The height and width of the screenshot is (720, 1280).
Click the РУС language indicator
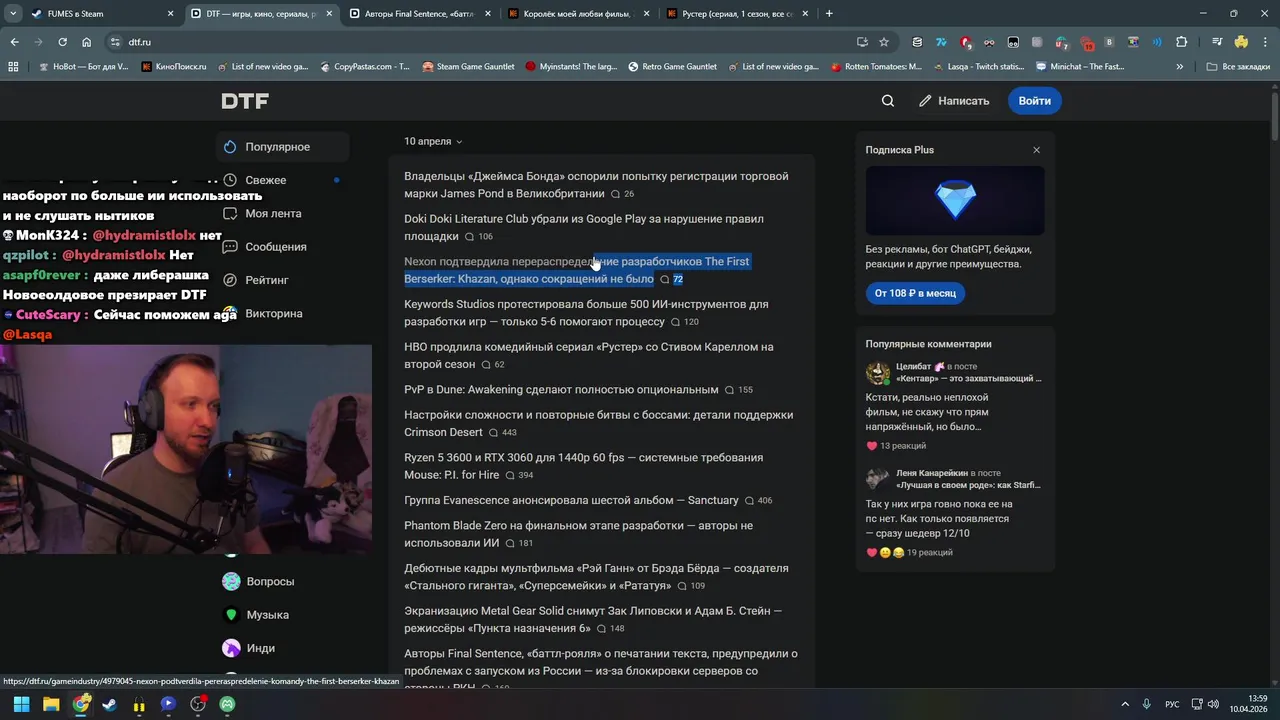click(1172, 704)
